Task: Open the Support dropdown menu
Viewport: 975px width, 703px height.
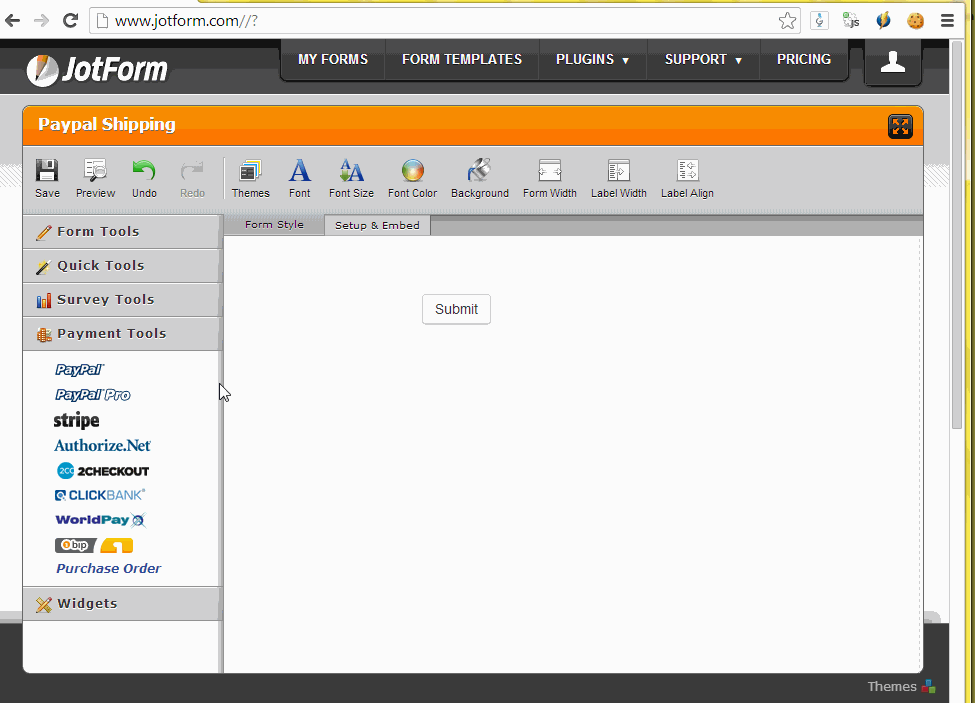Action: (x=703, y=60)
